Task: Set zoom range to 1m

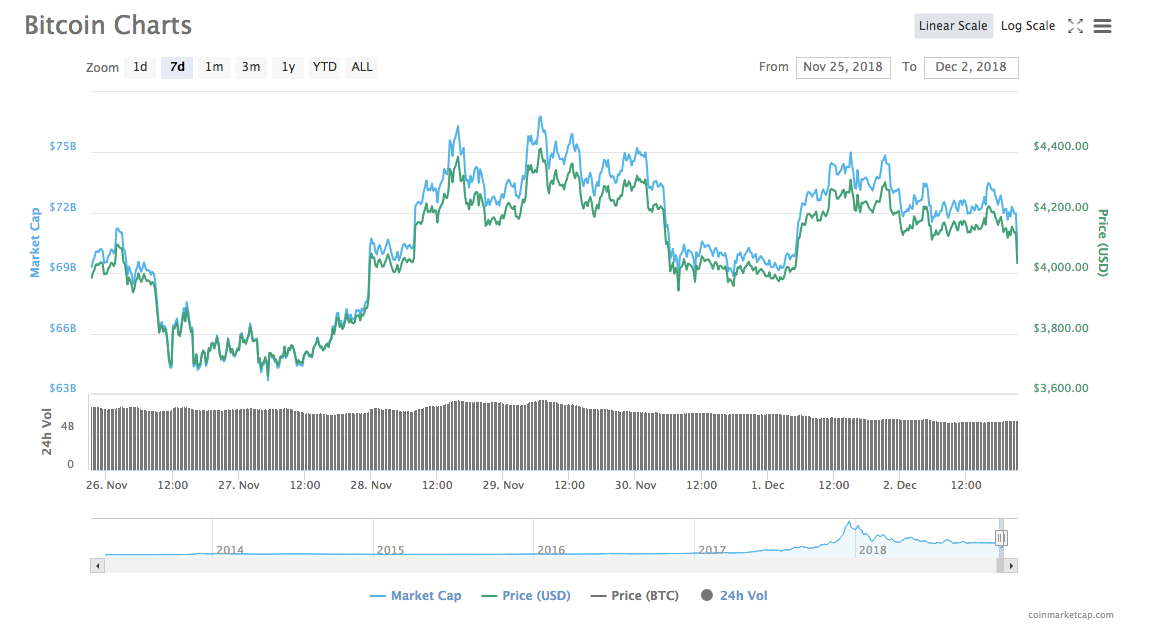Action: click(x=214, y=67)
